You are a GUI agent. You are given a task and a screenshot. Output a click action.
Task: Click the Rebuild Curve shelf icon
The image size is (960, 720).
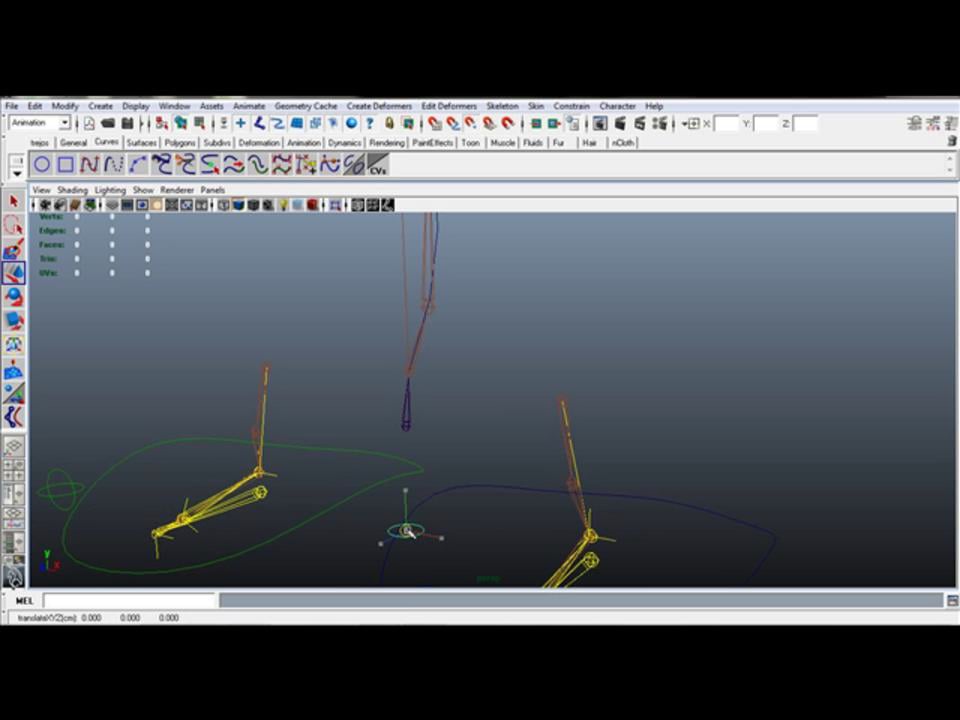click(282, 165)
